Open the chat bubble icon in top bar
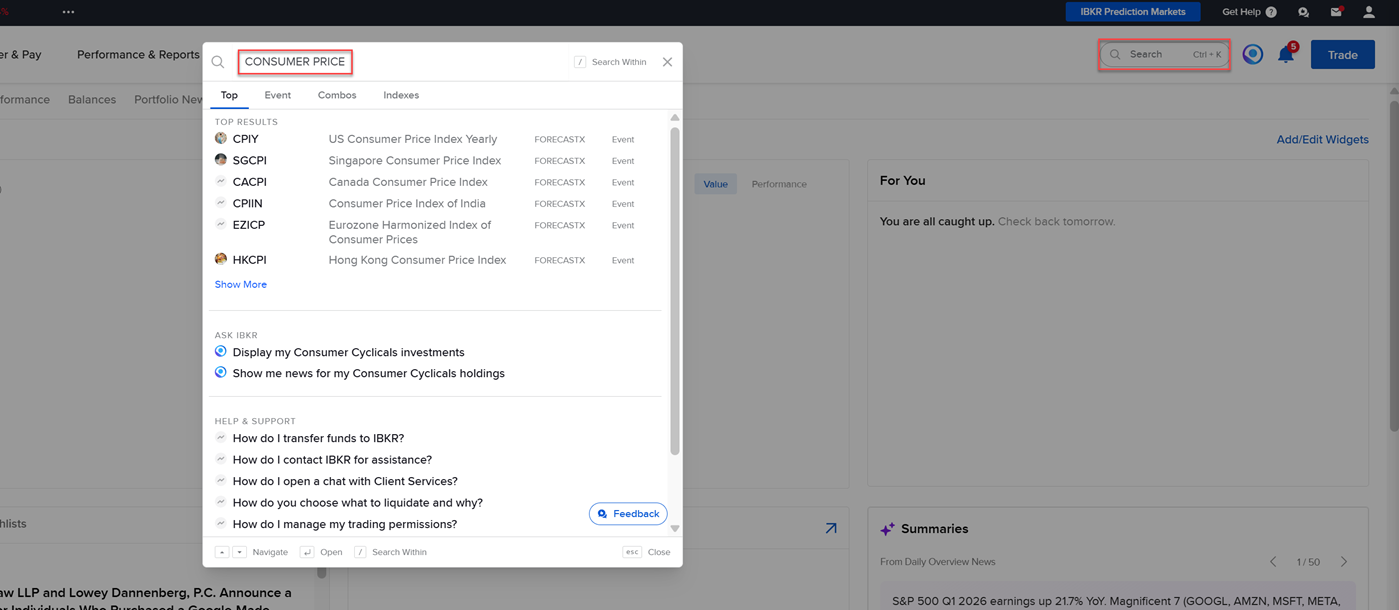Image resolution: width=1399 pixels, height=610 pixels. click(1303, 12)
